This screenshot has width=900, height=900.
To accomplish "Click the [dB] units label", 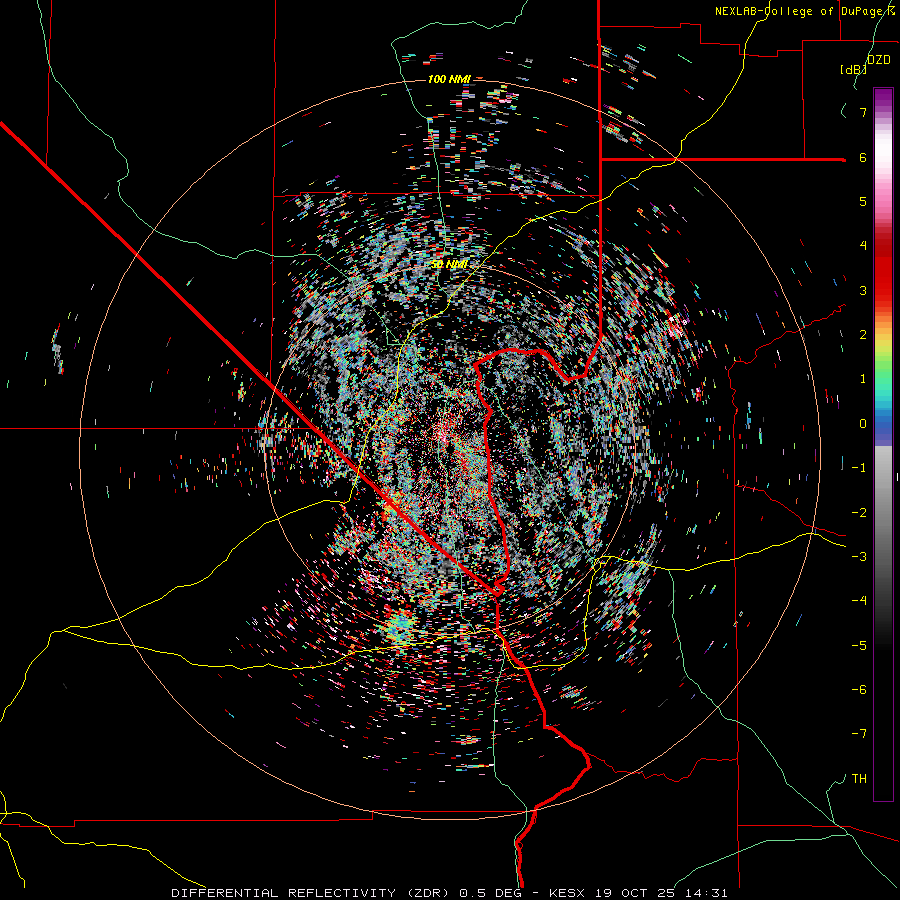I will coord(853,69).
